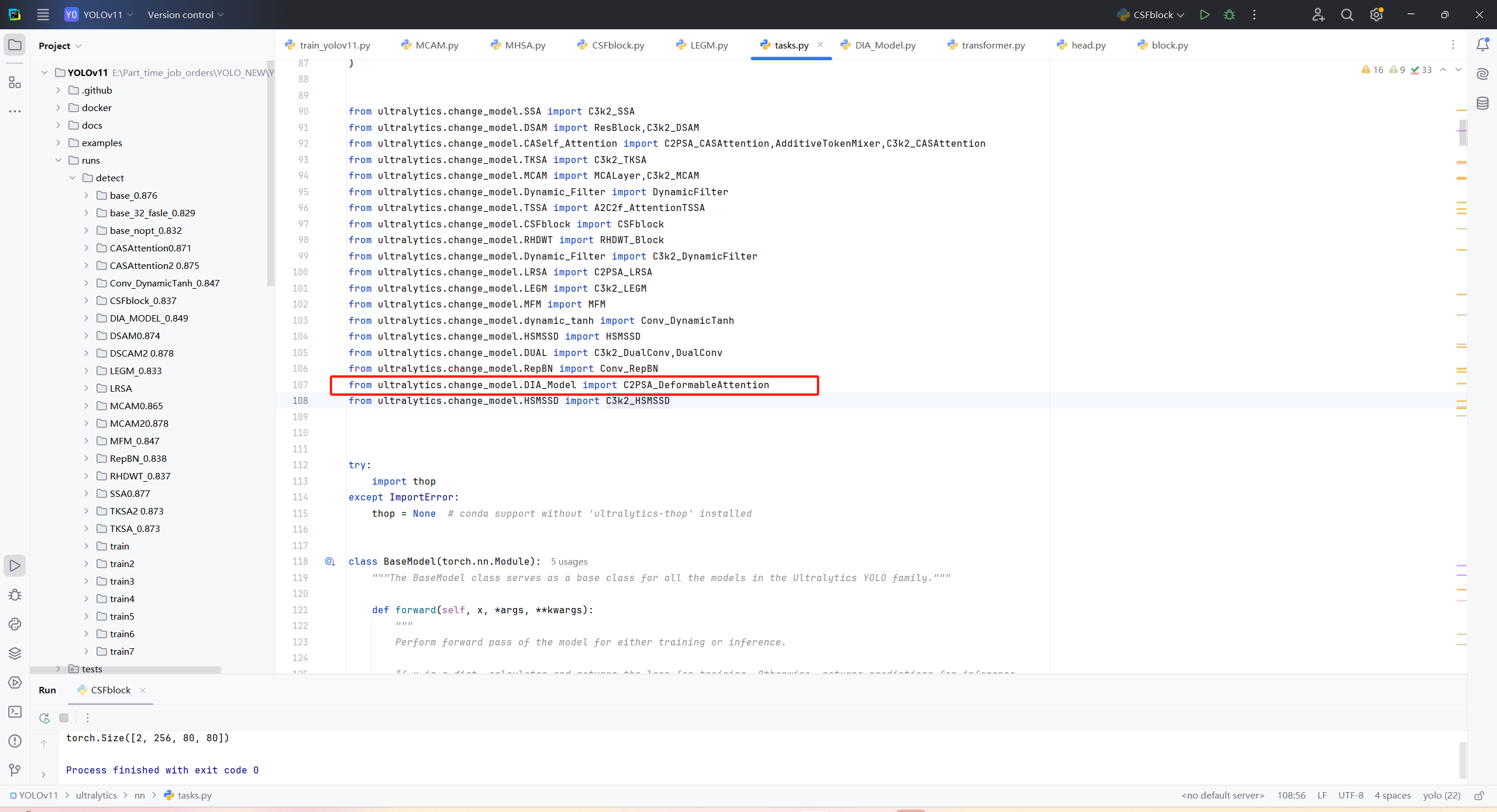Image resolution: width=1497 pixels, height=812 pixels.
Task: Open the Terminal tool window
Action: tap(15, 711)
